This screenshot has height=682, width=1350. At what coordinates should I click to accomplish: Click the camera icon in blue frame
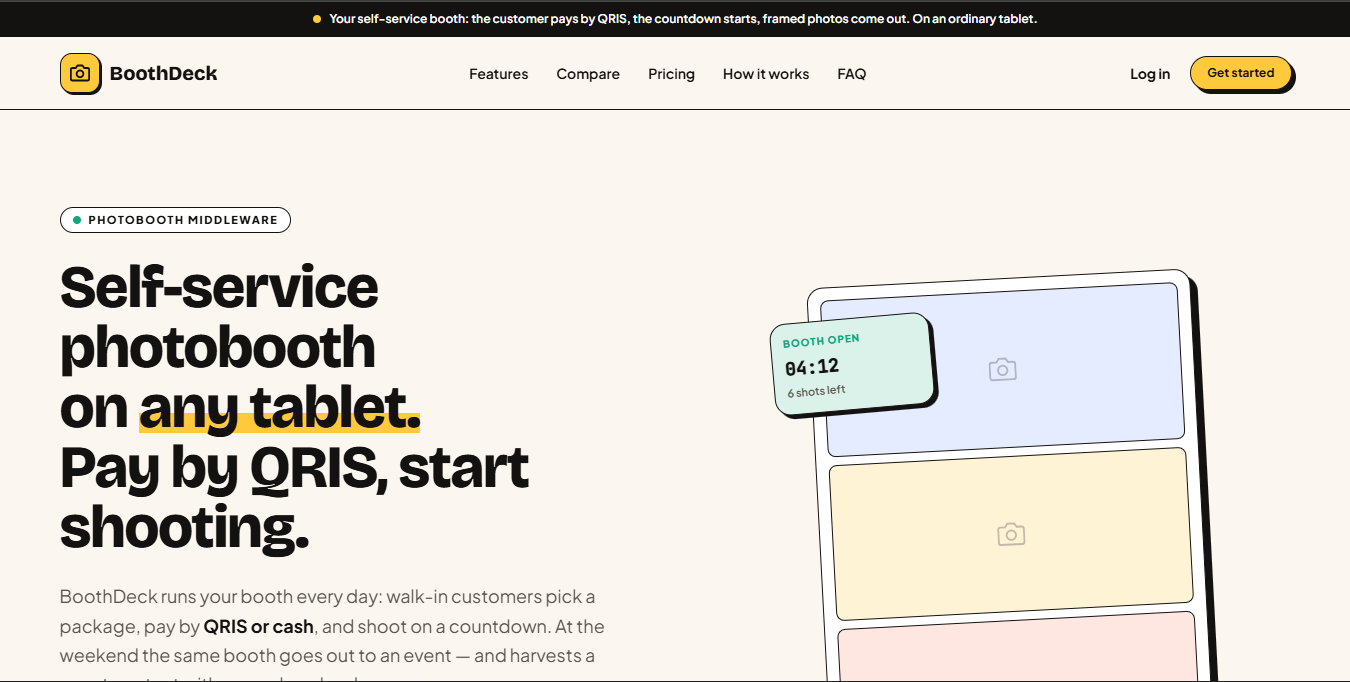1002,370
